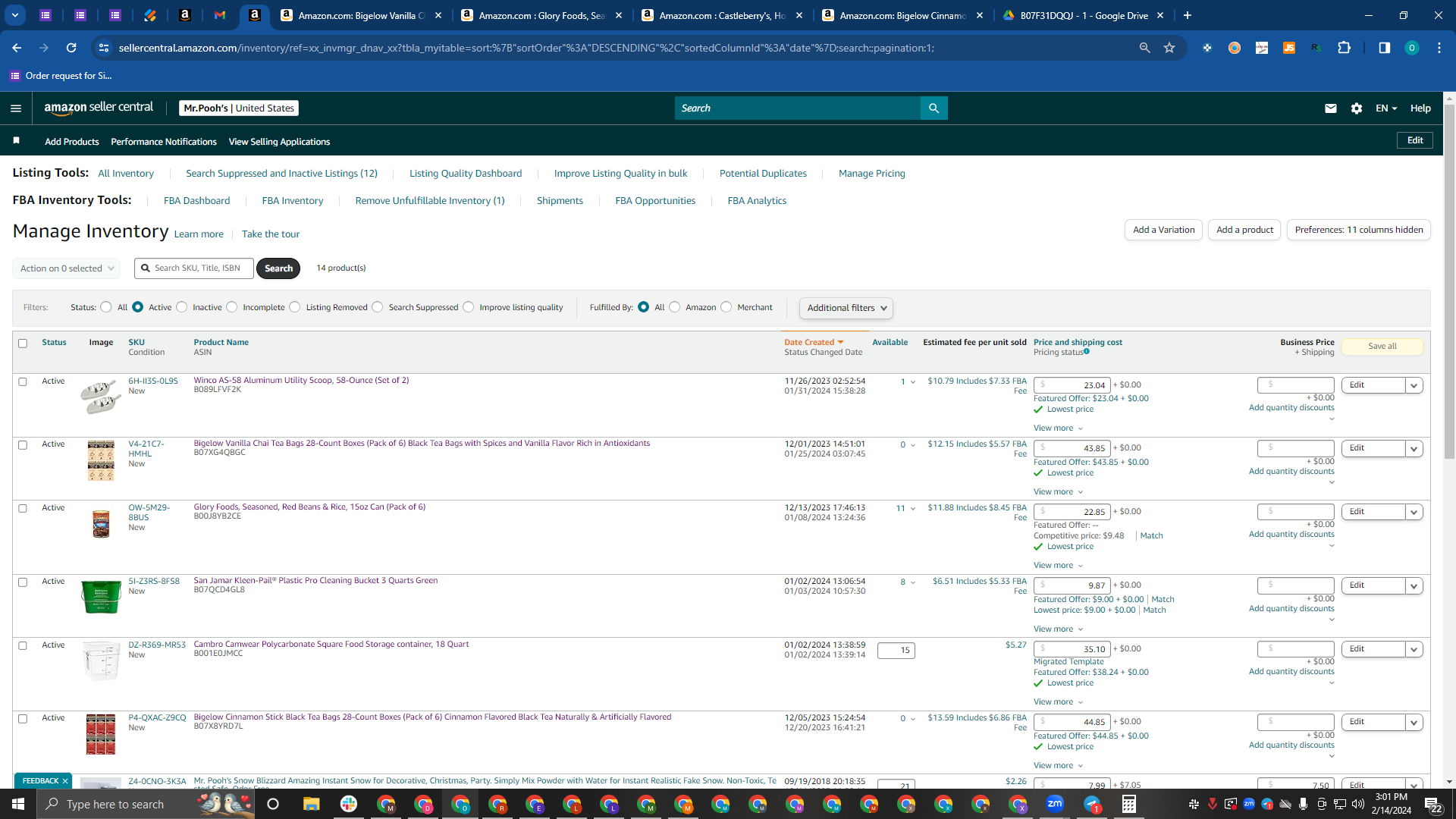Check the Winco AS-58 Scoop row checkbox
Screen dimensions: 1456x819
23,382
